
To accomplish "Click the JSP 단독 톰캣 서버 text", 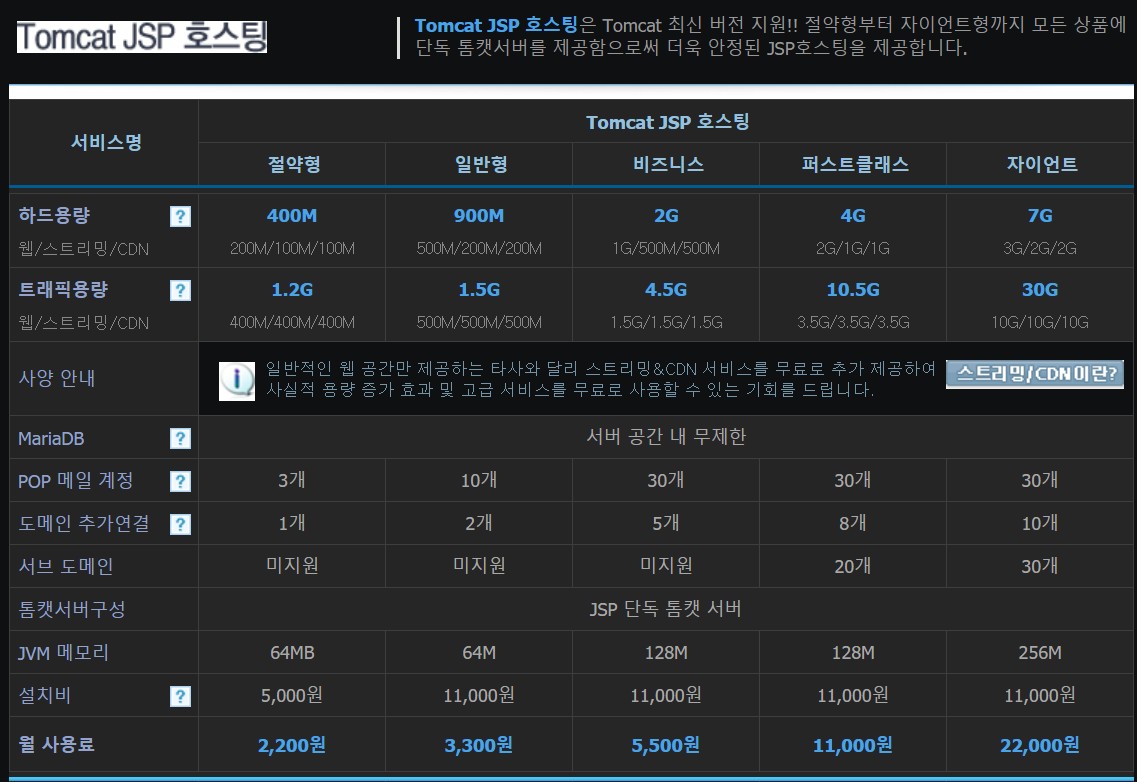I will (666, 608).
